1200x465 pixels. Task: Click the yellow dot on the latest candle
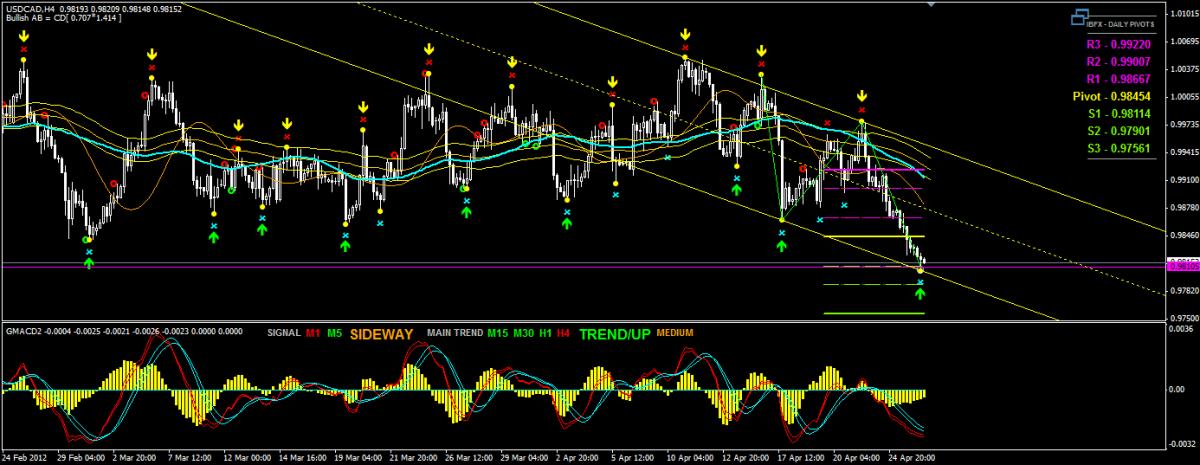(921, 270)
